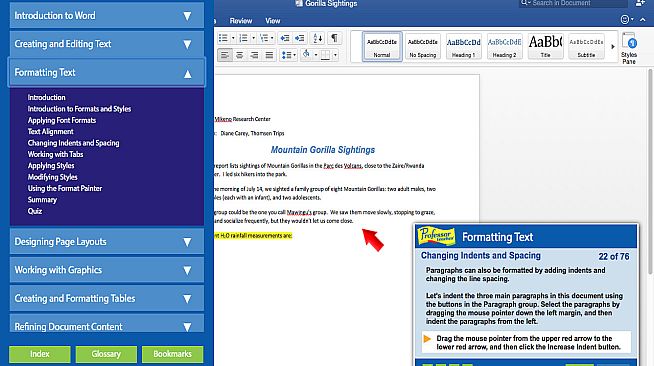Apply the No Spacing style
Image resolution: width=654 pixels, height=366 pixels.
coord(423,47)
